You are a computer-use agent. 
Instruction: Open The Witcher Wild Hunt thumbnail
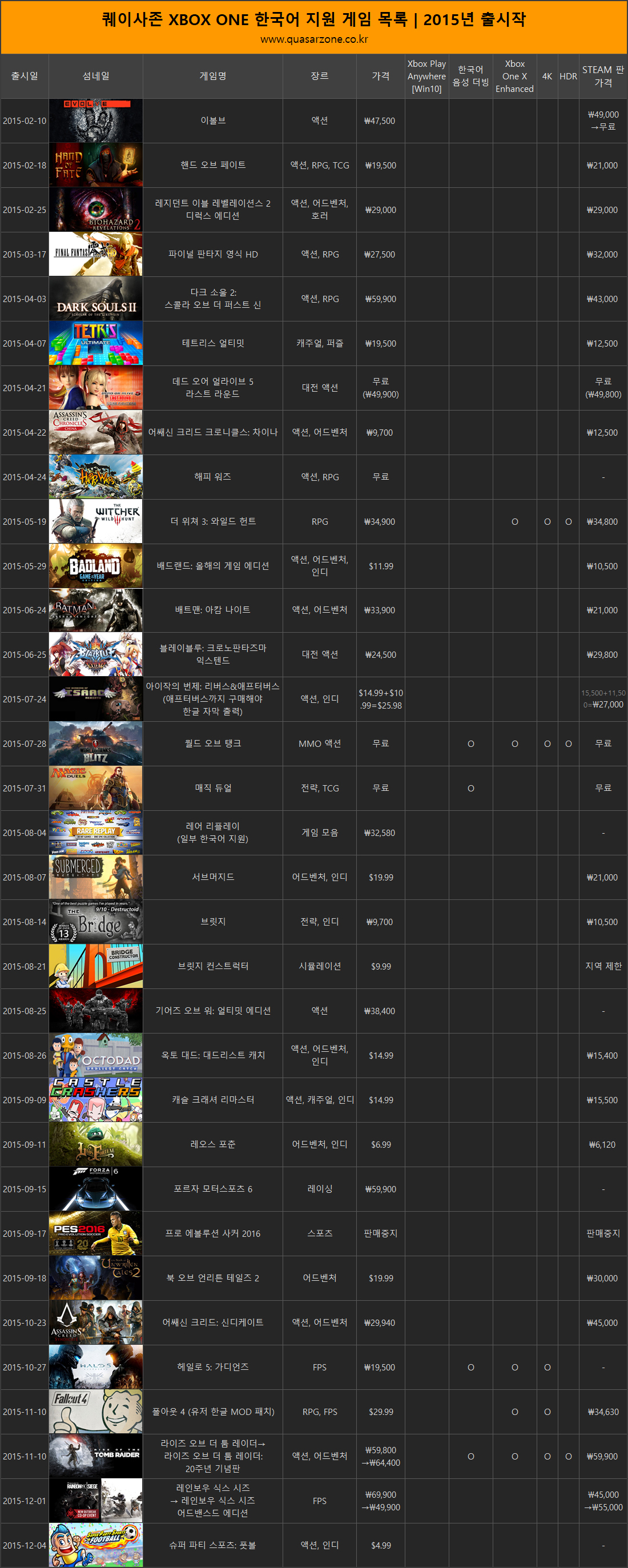(96, 521)
